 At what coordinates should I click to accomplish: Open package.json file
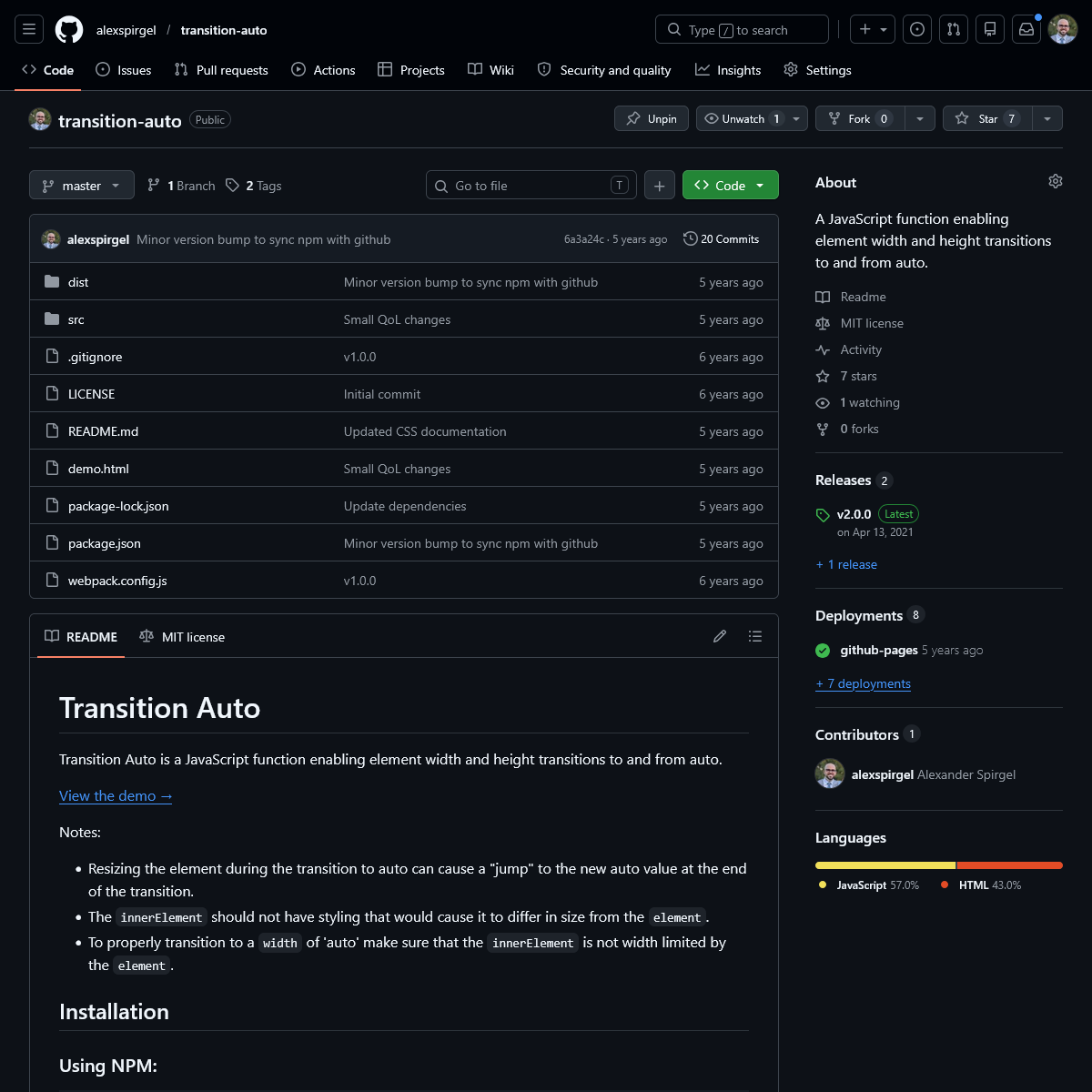(x=104, y=543)
